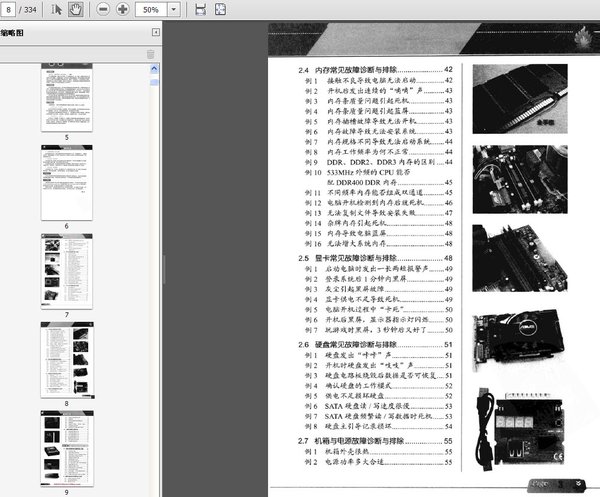This screenshot has width=600, height=497.
Task: Open the zoom percentage dropdown arrow
Action: pyautogui.click(x=174, y=10)
